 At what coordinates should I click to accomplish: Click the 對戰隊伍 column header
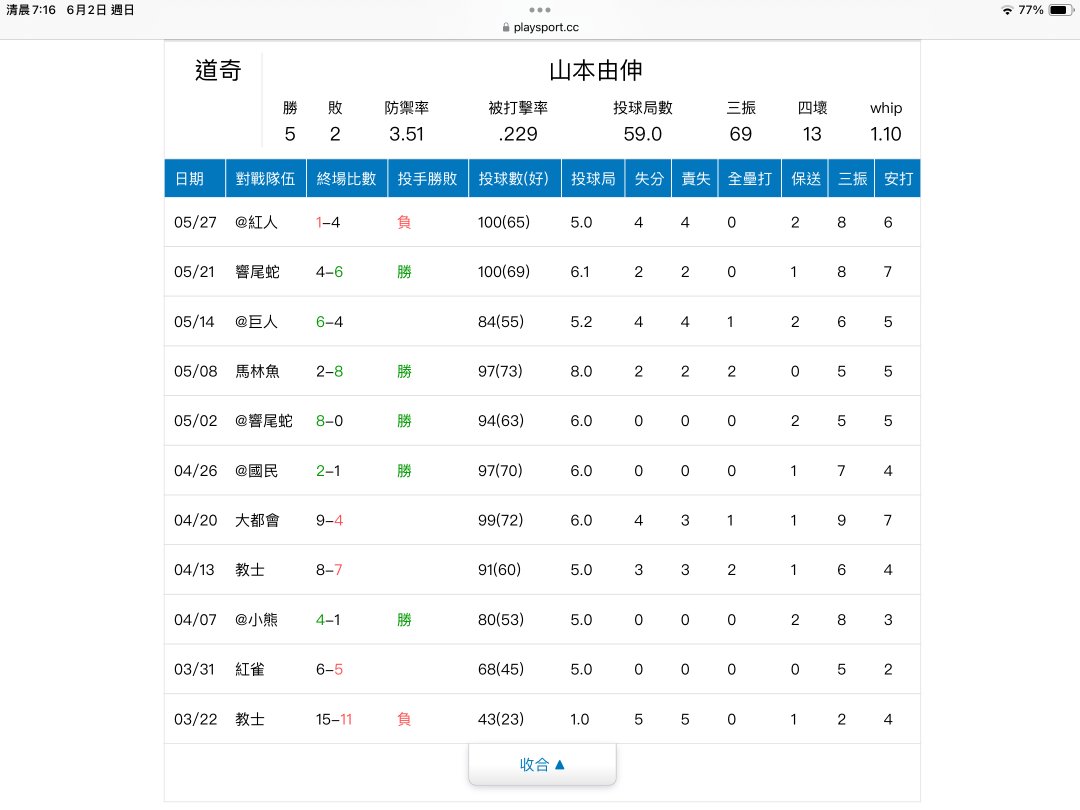point(265,179)
